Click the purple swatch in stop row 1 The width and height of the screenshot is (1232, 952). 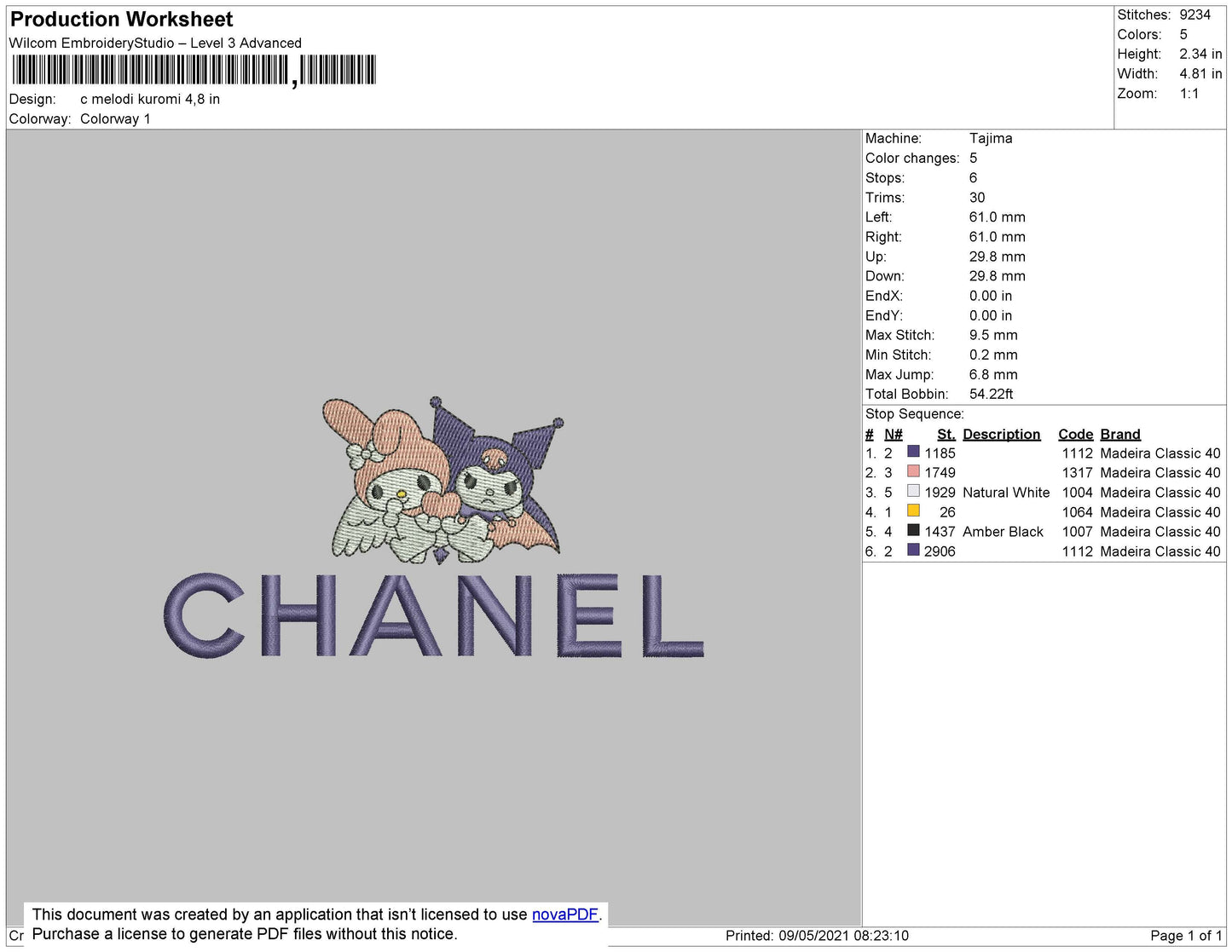click(913, 452)
